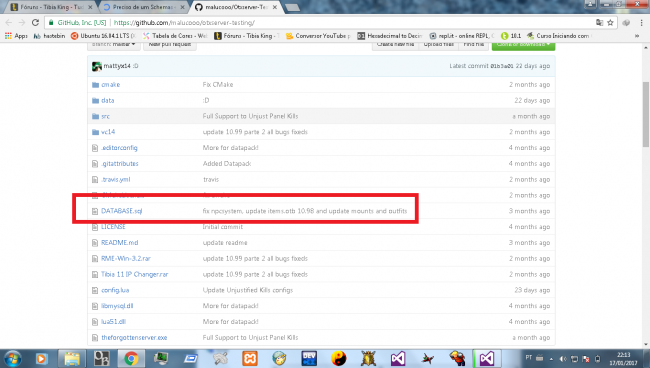Screen dimensions: 650x368
Task: Click the Upload files button
Action: (x=439, y=46)
